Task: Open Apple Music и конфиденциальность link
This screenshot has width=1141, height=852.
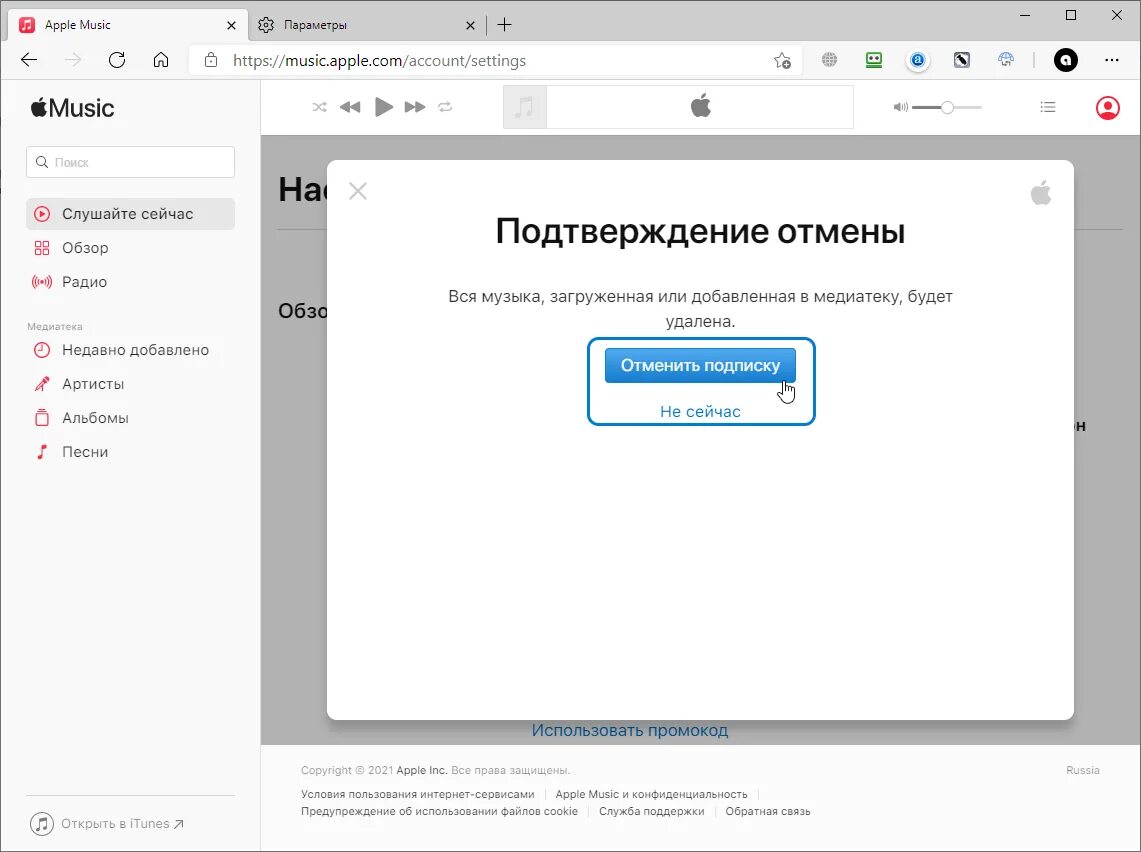Action: (x=651, y=795)
